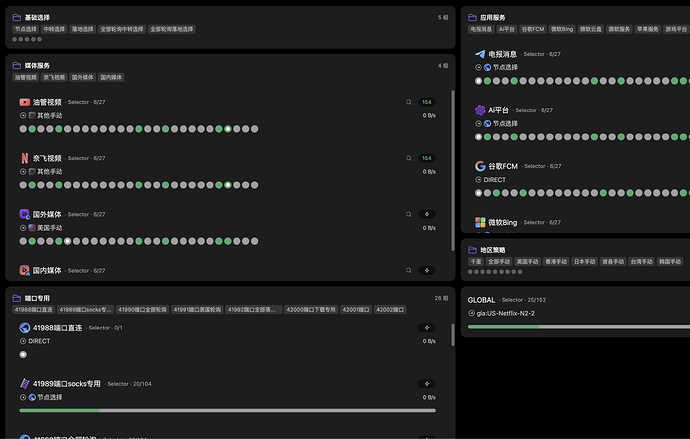Click the 国内媒体 group icon
The image size is (690, 439).
[25, 270]
